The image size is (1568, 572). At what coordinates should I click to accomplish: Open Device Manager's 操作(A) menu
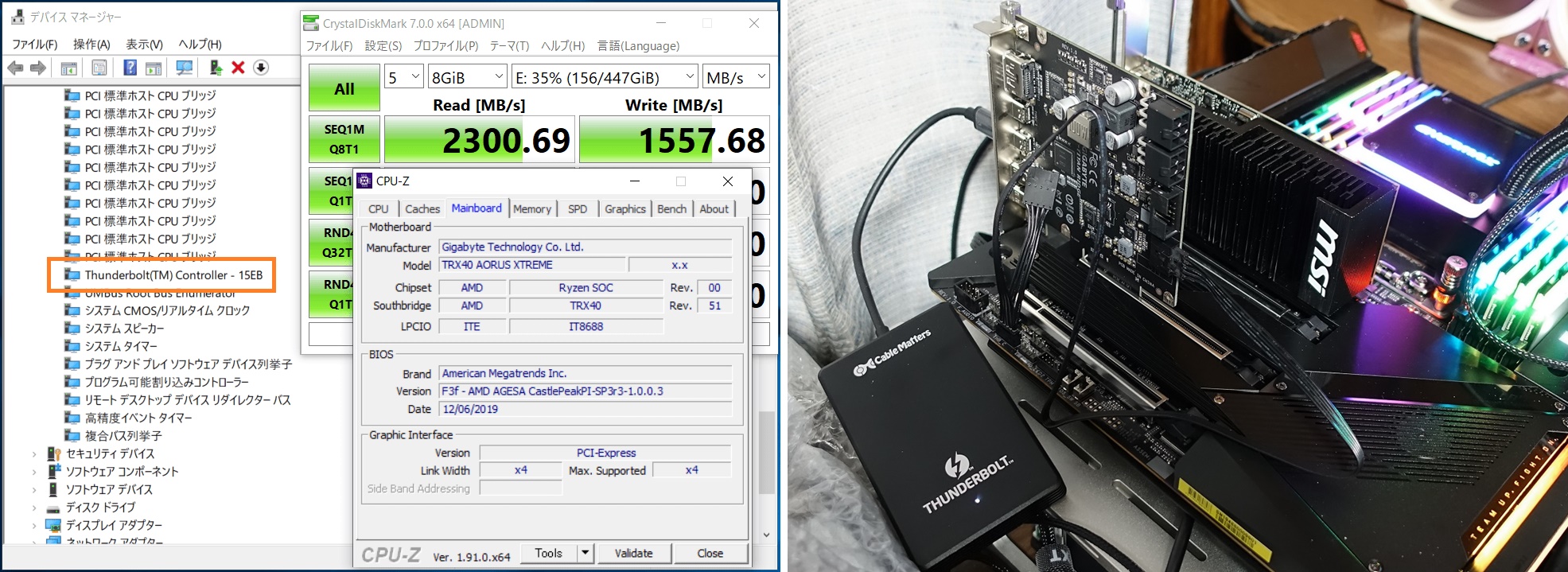pyautogui.click(x=91, y=45)
